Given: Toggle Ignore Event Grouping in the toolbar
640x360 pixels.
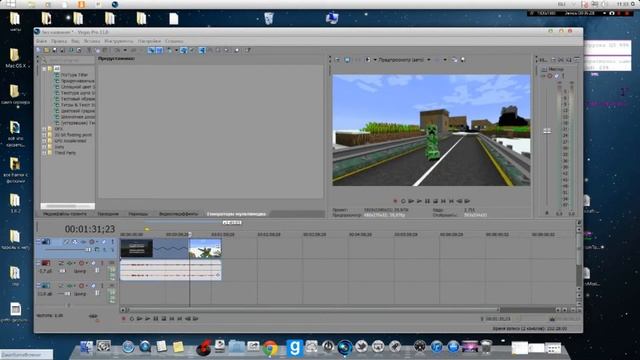Looking at the screenshot, I should [x=192, y=50].
